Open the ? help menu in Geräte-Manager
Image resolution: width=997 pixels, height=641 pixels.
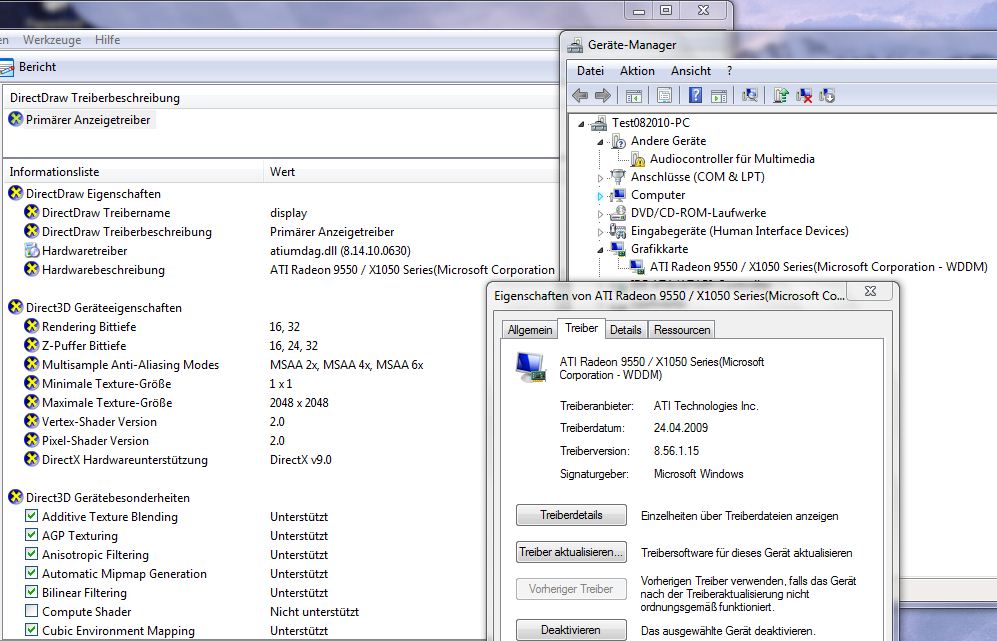coord(729,71)
